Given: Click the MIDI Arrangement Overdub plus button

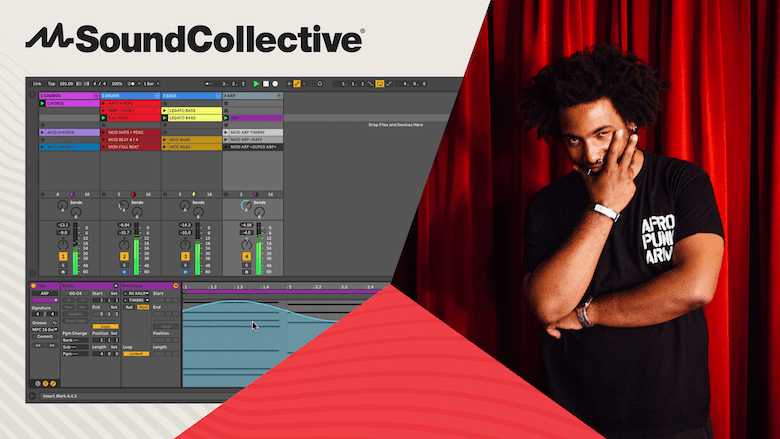Looking at the screenshot, I should (x=289, y=84).
